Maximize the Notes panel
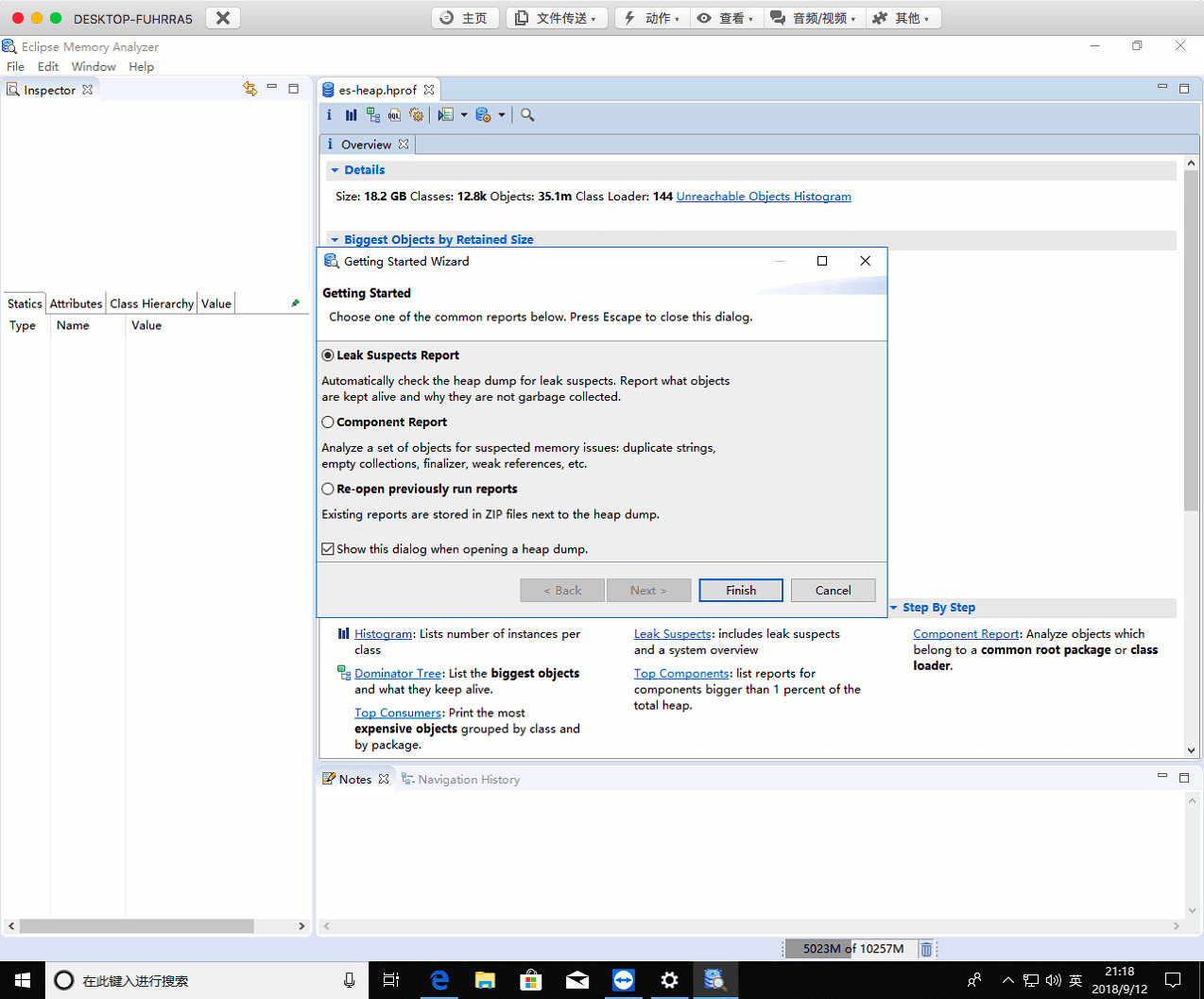 (x=1184, y=777)
